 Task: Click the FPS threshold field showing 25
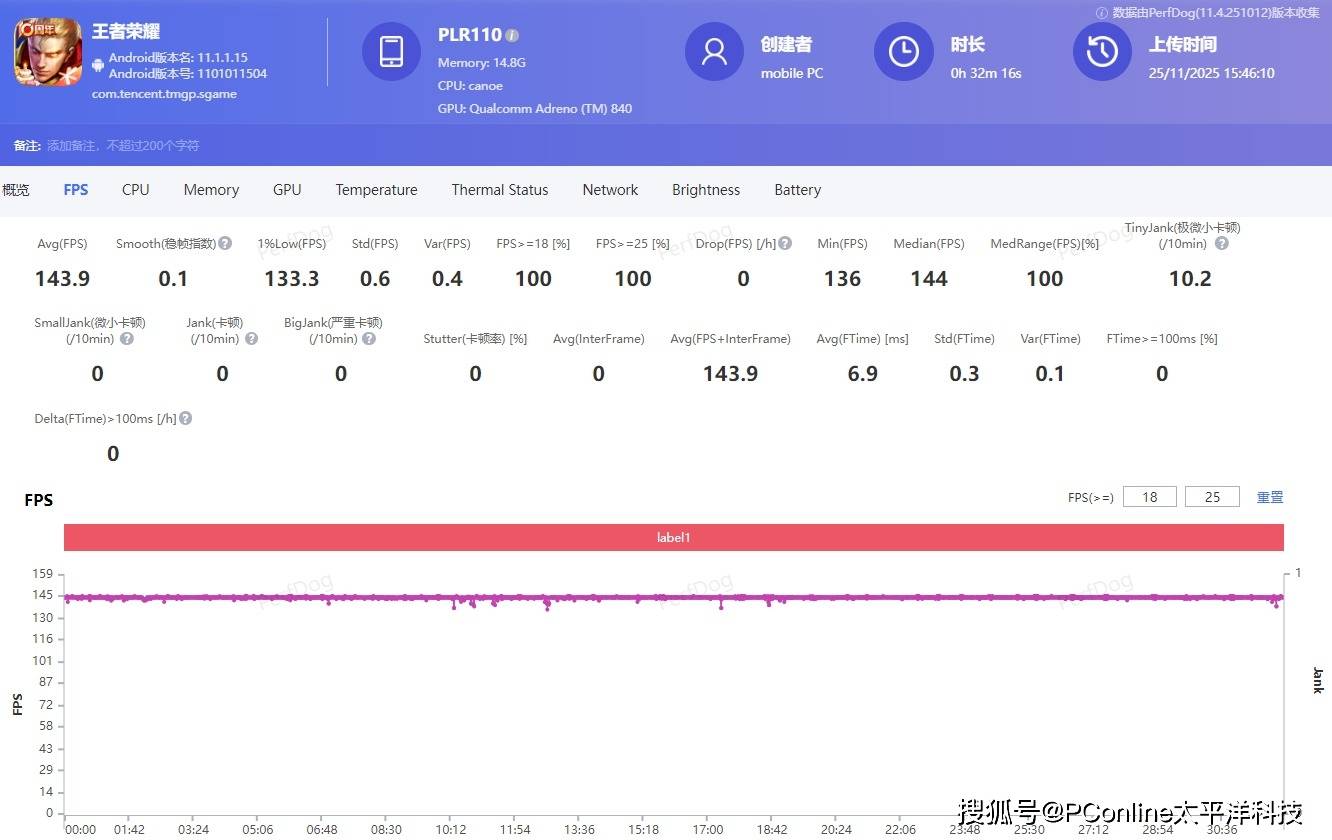pos(1212,497)
